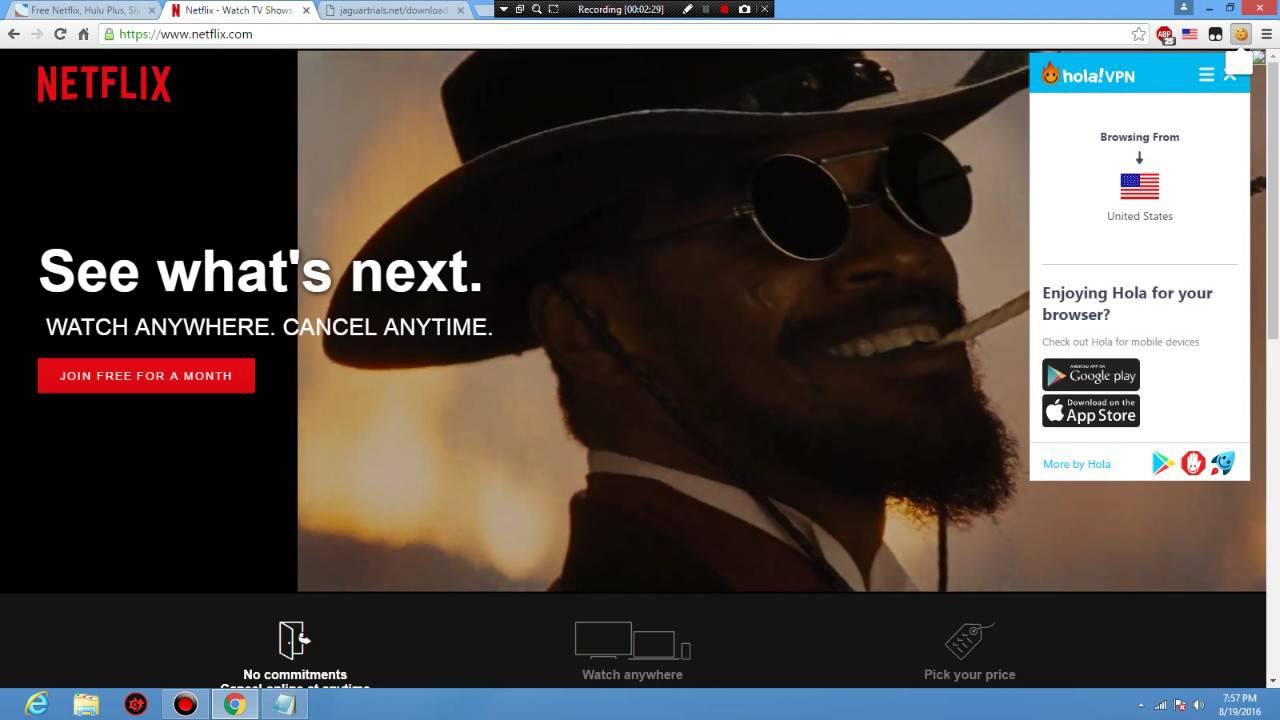Select the Watch anywhere heading

[632, 674]
